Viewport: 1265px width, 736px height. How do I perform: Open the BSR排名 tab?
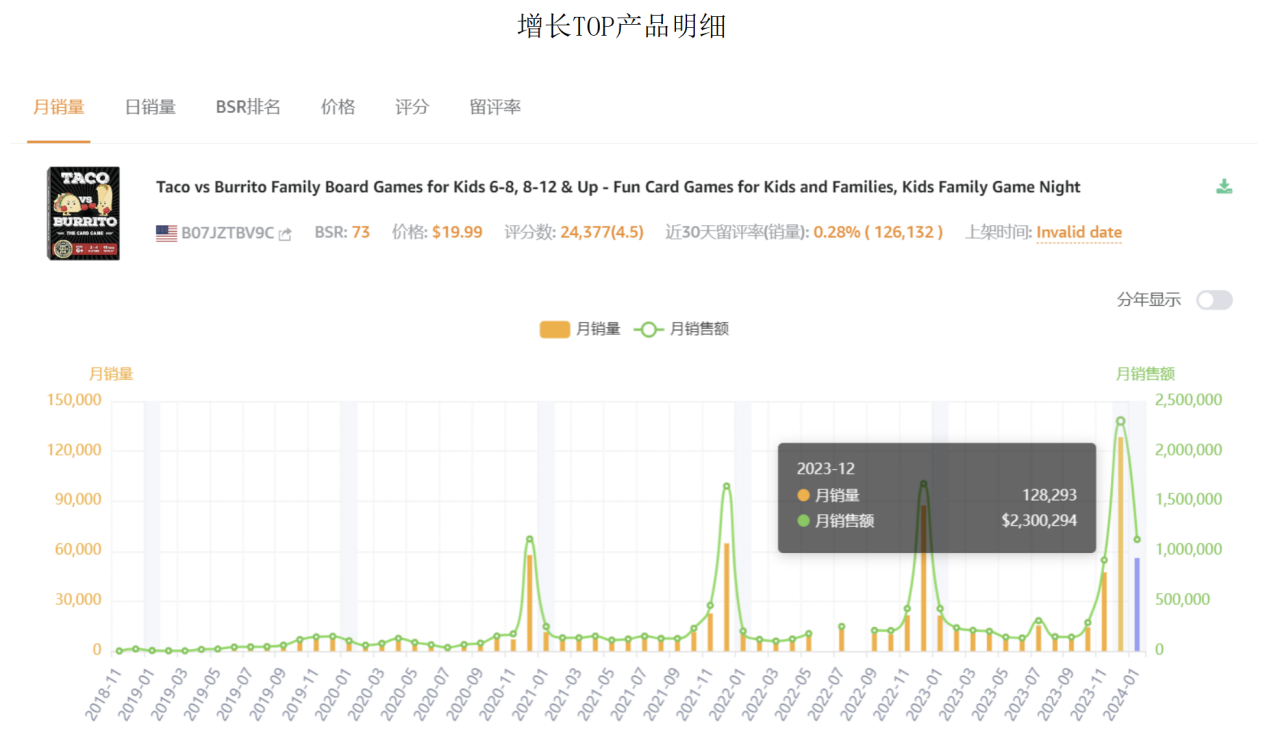point(248,107)
